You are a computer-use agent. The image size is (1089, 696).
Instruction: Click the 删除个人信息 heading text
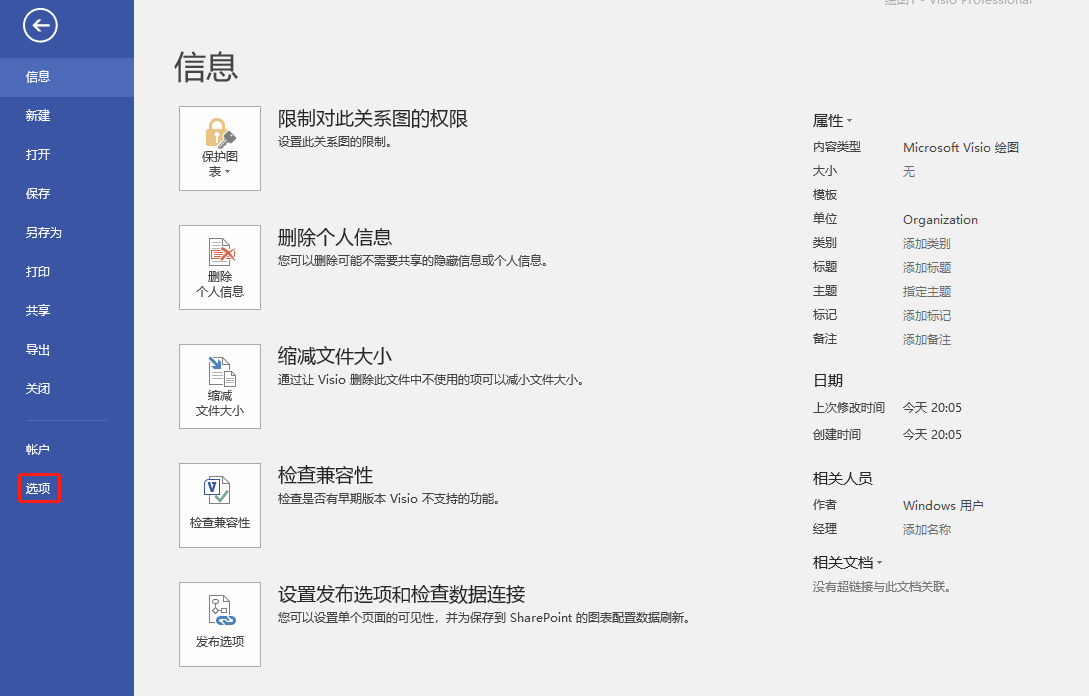click(x=335, y=238)
